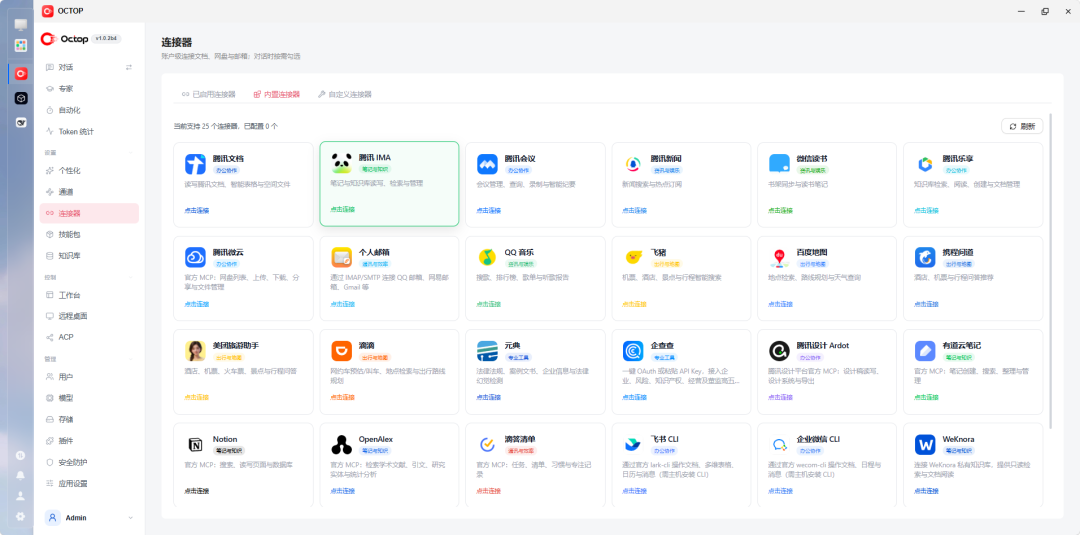The width and height of the screenshot is (1080, 535).
Task: Go to 自动化 in the sidebar
Action: tap(90, 110)
